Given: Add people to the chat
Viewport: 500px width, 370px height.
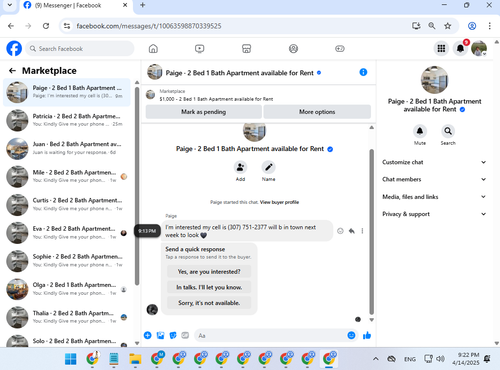Looking at the screenshot, I should pyautogui.click(x=240, y=167).
